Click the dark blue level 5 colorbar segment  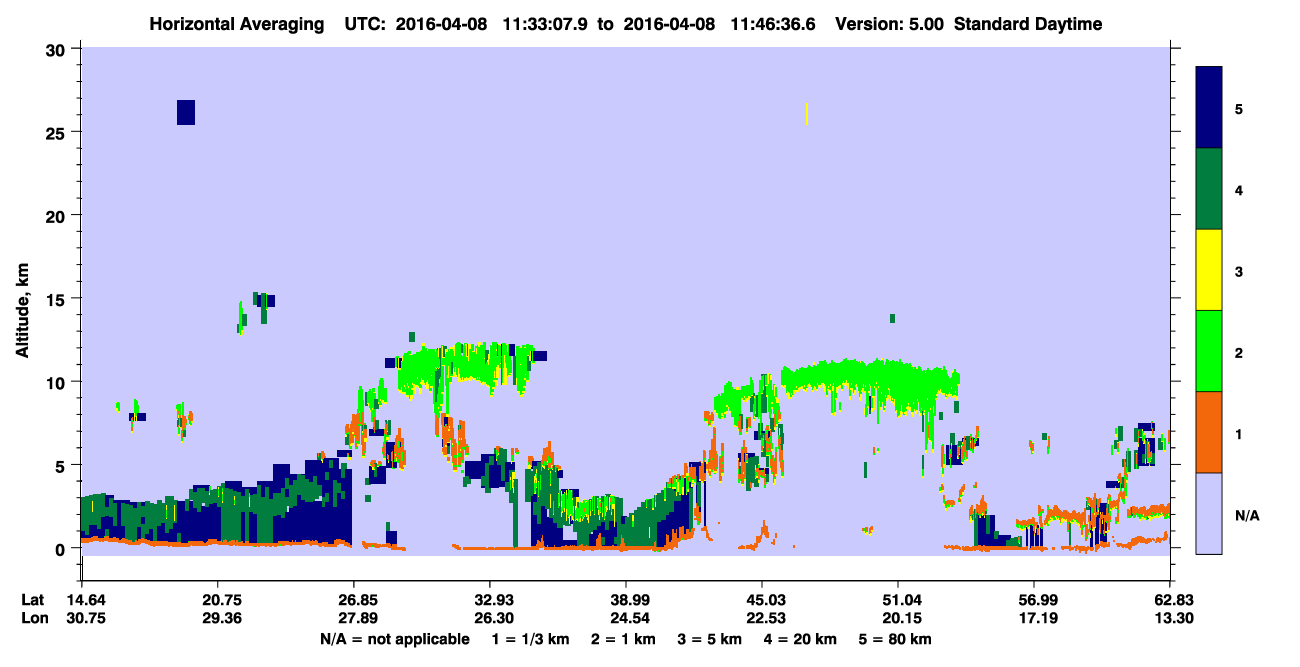[x=1209, y=108]
